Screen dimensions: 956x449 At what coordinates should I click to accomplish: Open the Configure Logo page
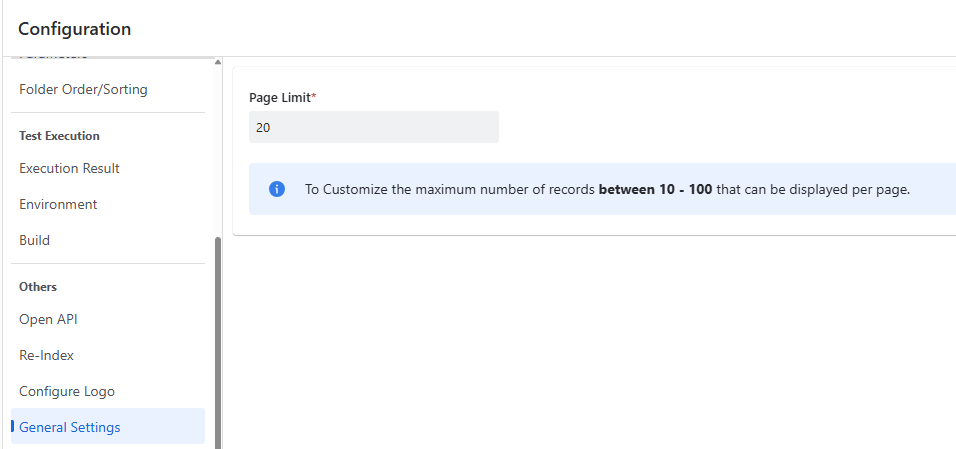[67, 391]
